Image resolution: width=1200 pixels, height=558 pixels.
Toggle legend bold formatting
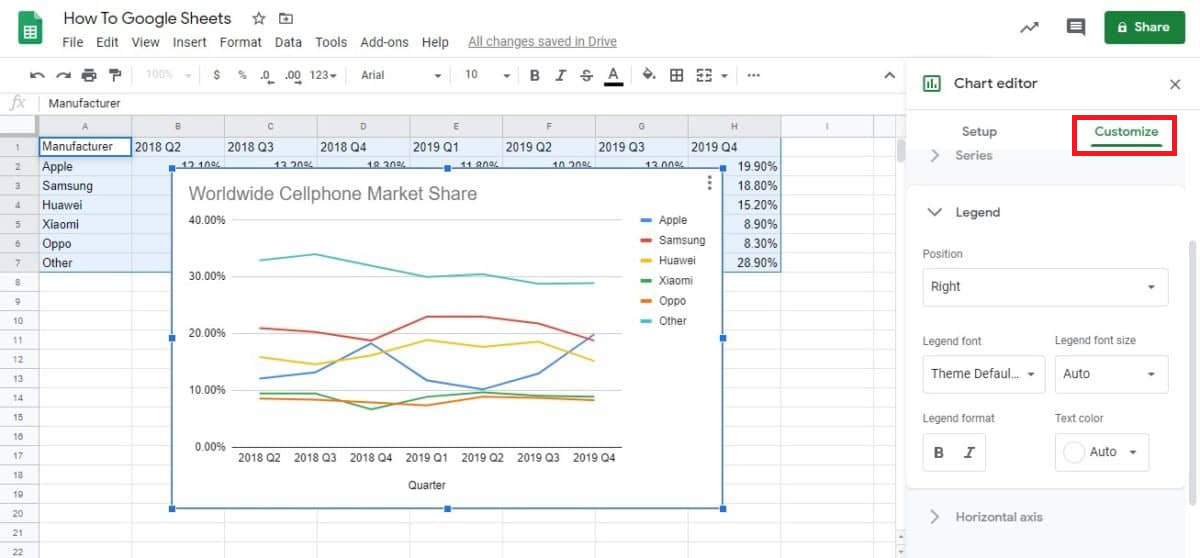click(938, 452)
